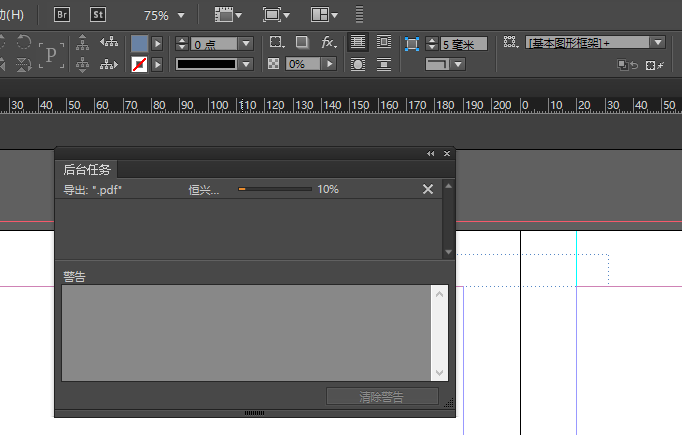Open the stroke weight dropdown
The width and height of the screenshot is (682, 435).
tap(246, 44)
